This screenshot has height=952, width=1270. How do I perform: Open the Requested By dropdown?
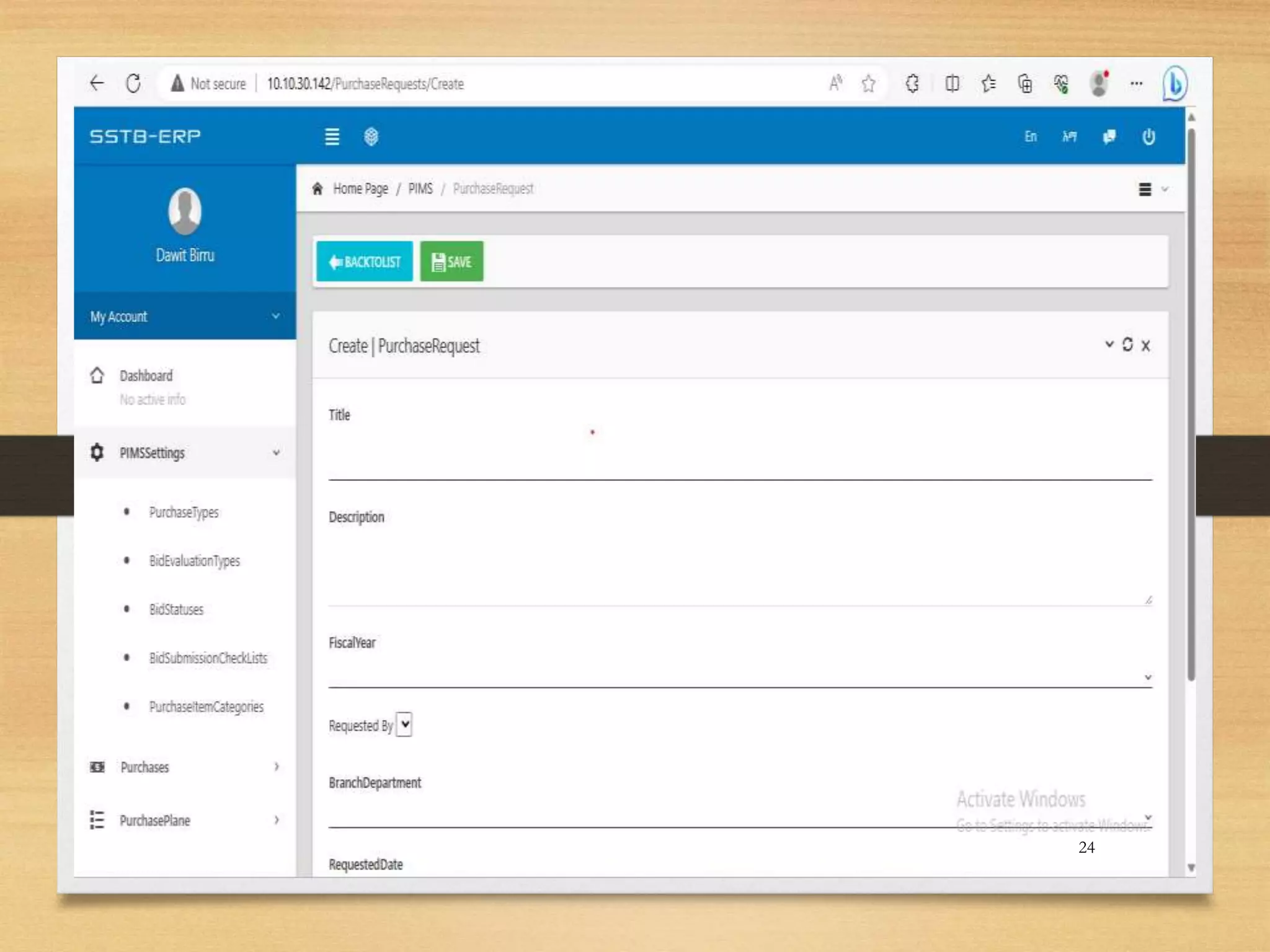point(404,724)
